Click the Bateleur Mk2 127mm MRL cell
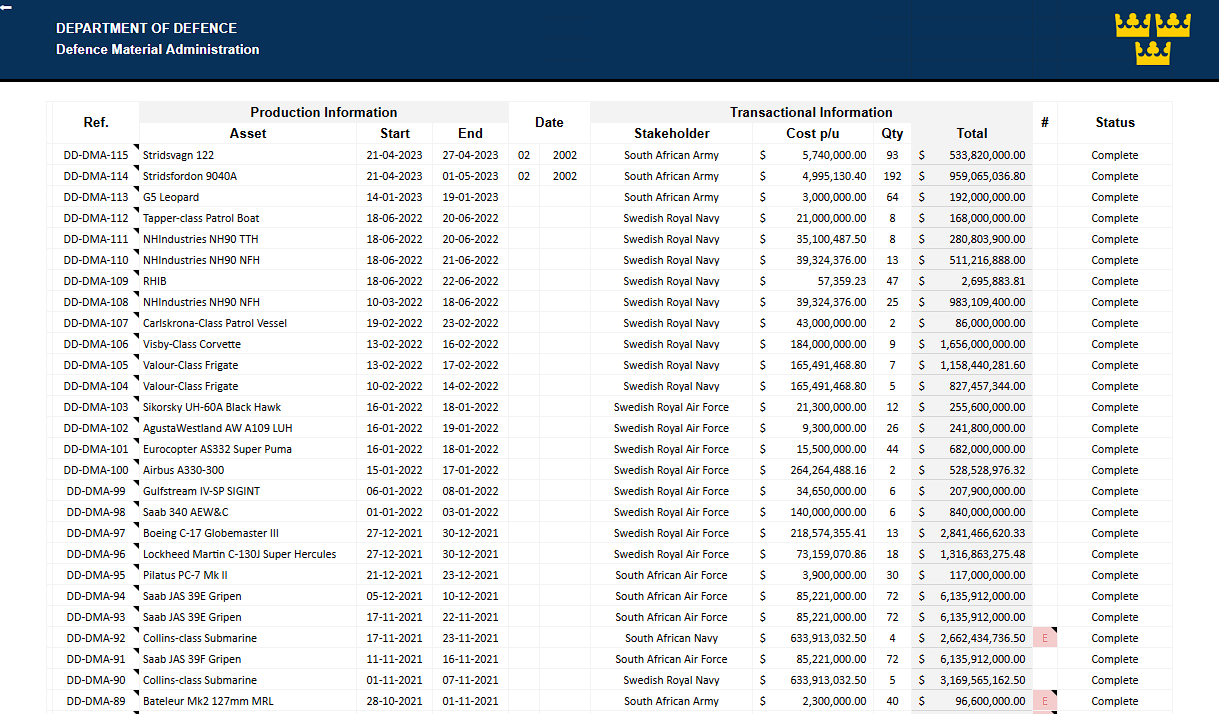The height and width of the screenshot is (714, 1219). click(x=248, y=701)
